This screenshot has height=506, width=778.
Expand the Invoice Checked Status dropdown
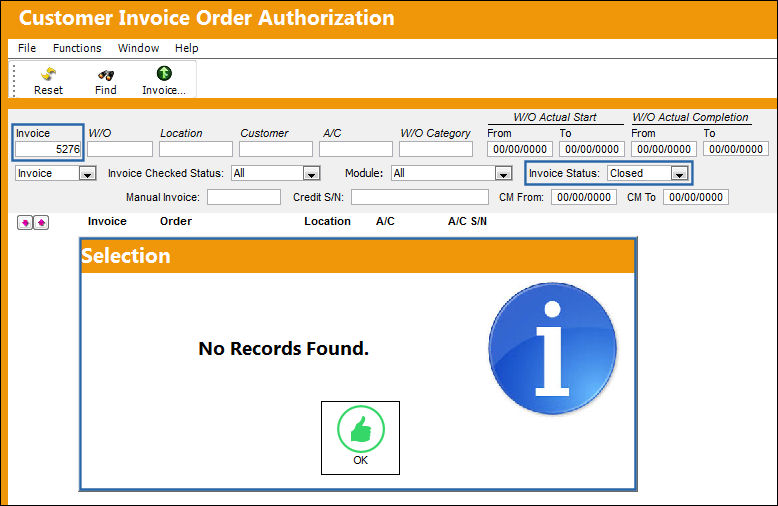275,173
